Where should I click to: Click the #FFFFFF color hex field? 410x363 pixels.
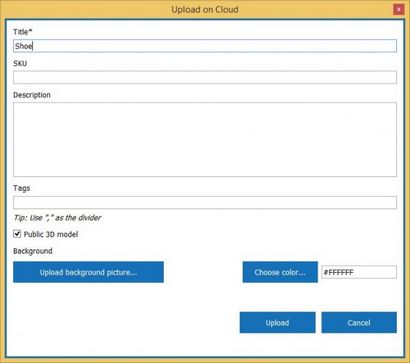click(x=359, y=272)
